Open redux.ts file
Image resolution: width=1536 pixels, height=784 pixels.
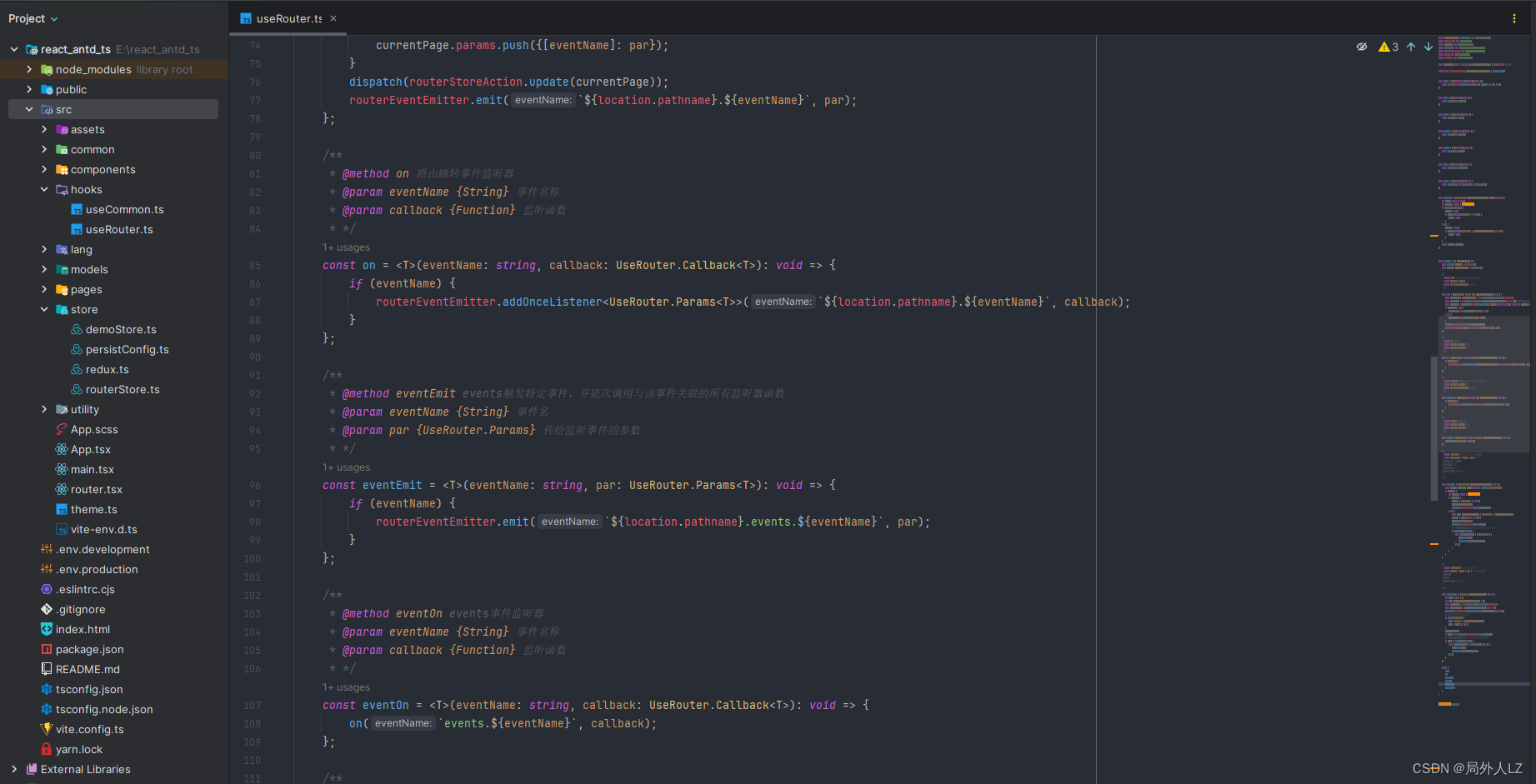coord(107,369)
